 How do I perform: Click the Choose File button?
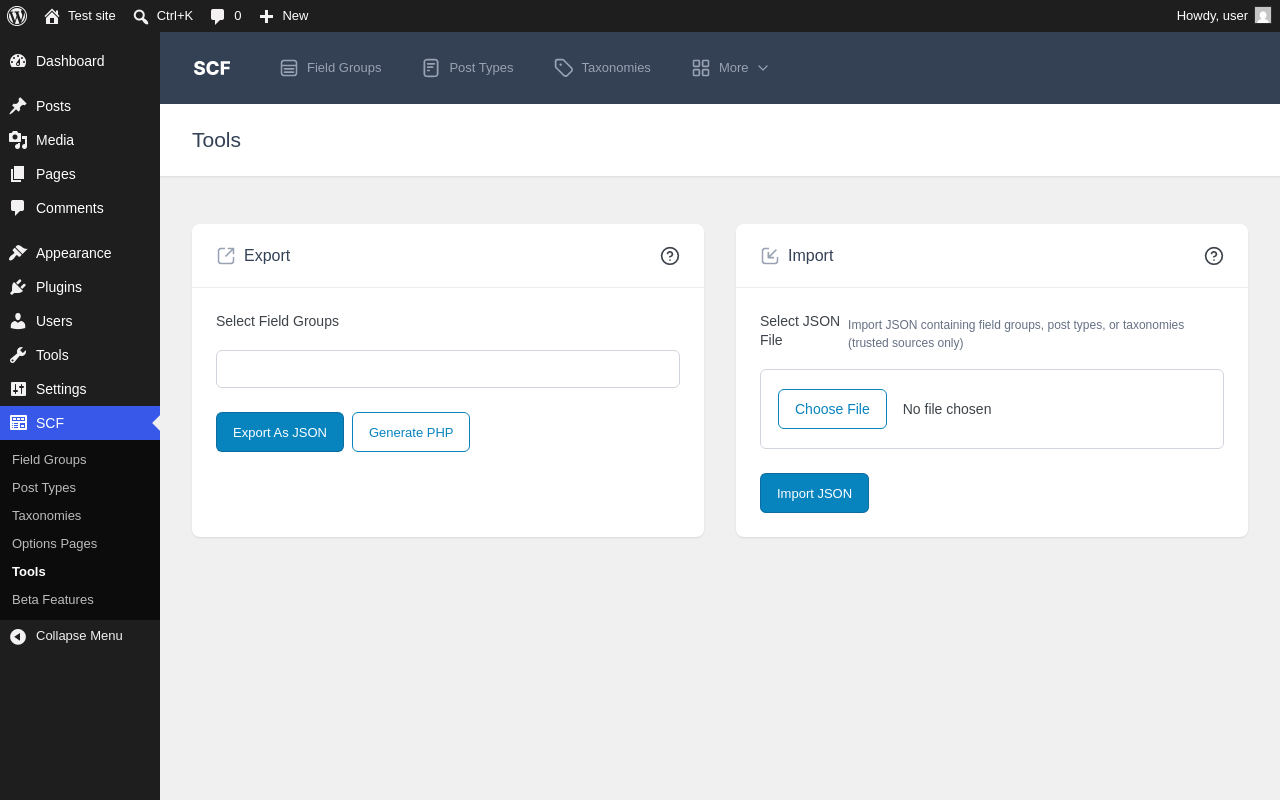832,409
